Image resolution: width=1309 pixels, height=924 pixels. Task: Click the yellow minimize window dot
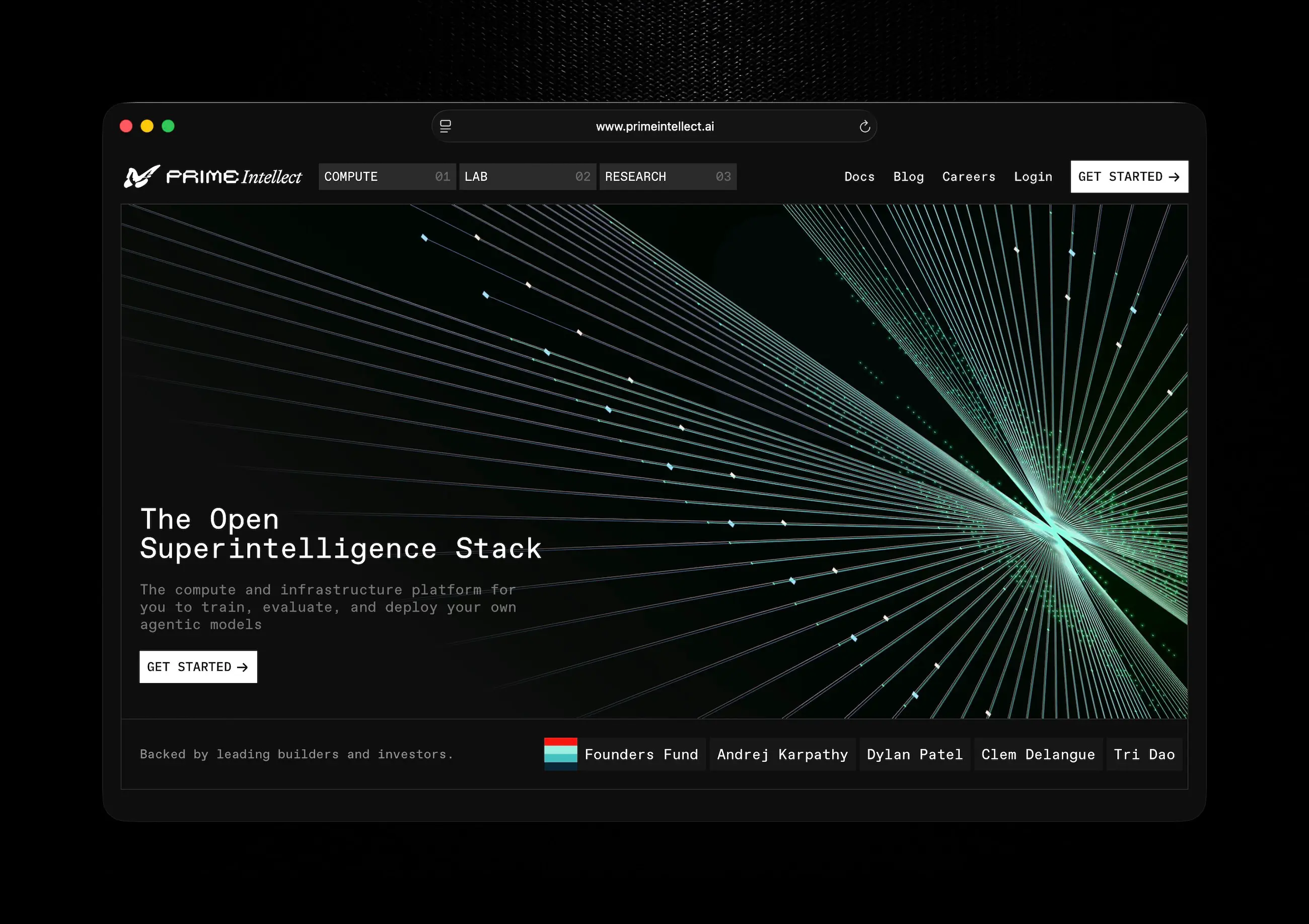point(147,126)
